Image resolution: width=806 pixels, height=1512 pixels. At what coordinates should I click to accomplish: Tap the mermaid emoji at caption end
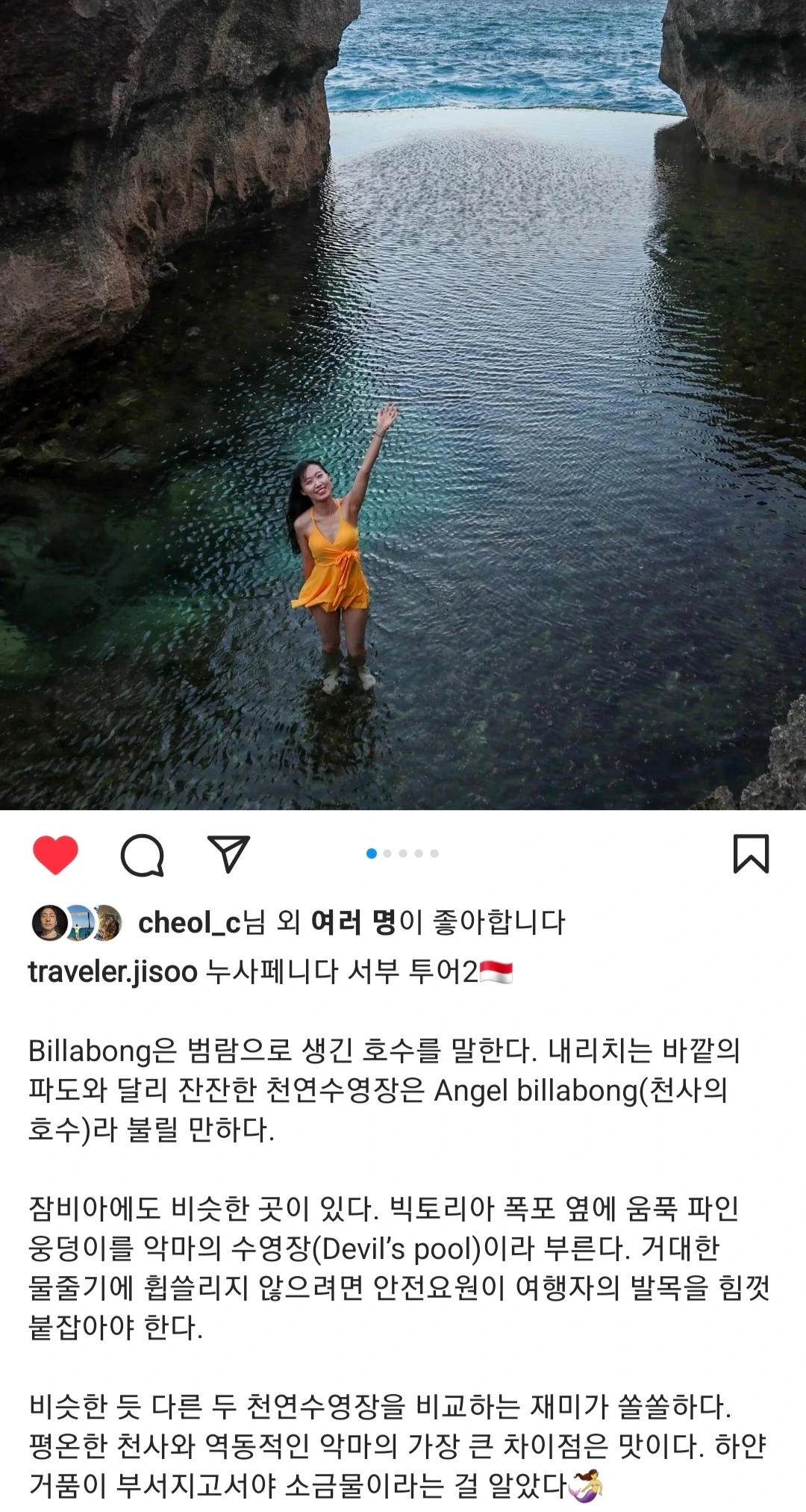click(586, 1485)
